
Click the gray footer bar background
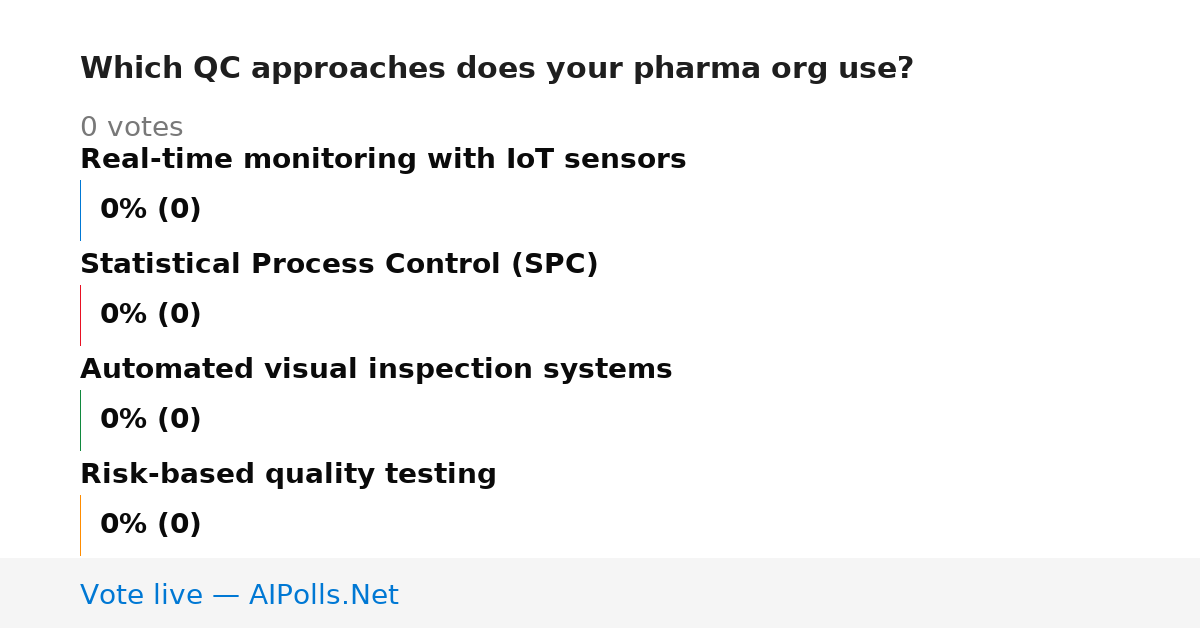pos(800,593)
